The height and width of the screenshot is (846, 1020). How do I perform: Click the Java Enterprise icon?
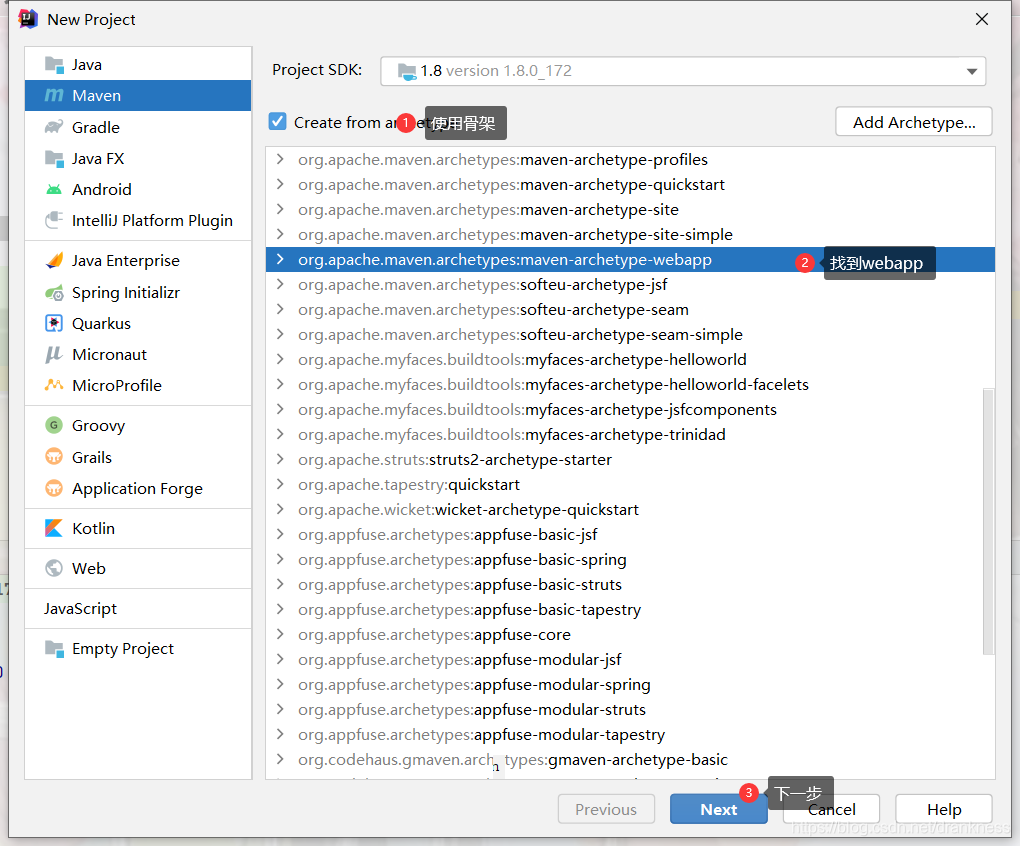click(x=54, y=260)
